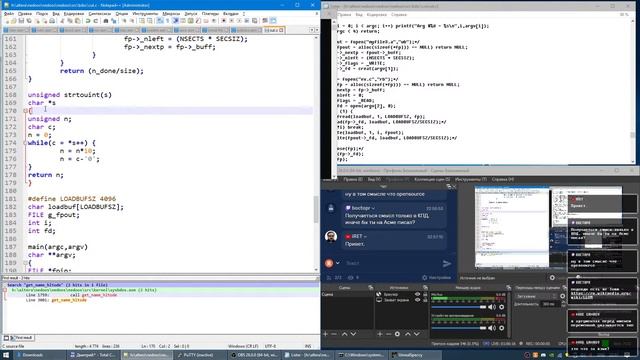Click the Save All icon in Notepad++ toolbar
This screenshot has width=640, height=360.
tap(29, 21)
